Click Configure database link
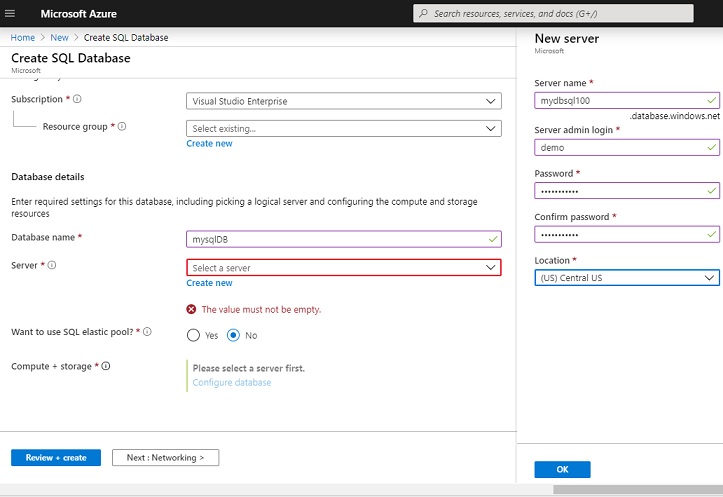723x497 pixels. click(x=232, y=383)
